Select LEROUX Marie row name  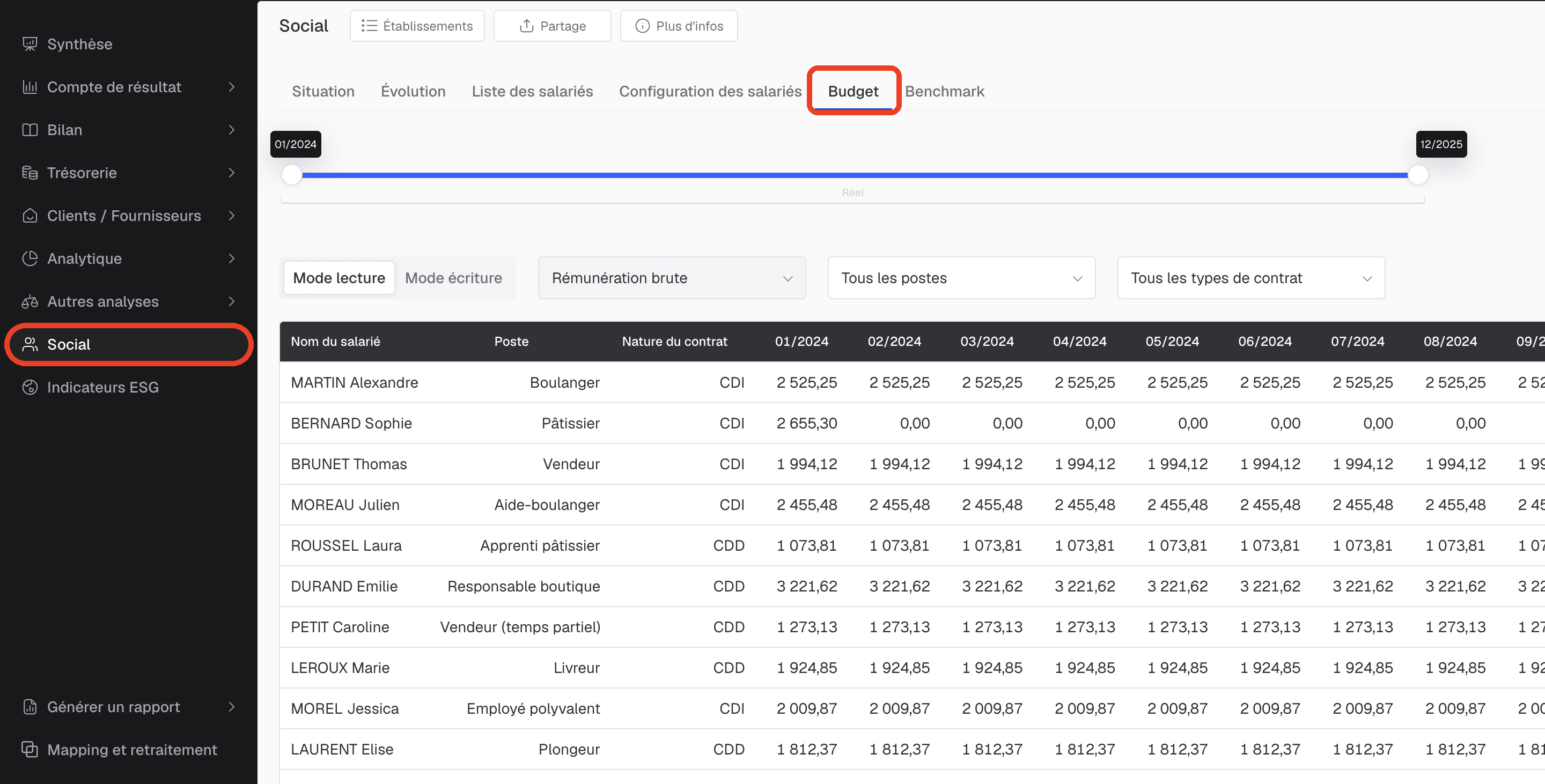pos(340,667)
